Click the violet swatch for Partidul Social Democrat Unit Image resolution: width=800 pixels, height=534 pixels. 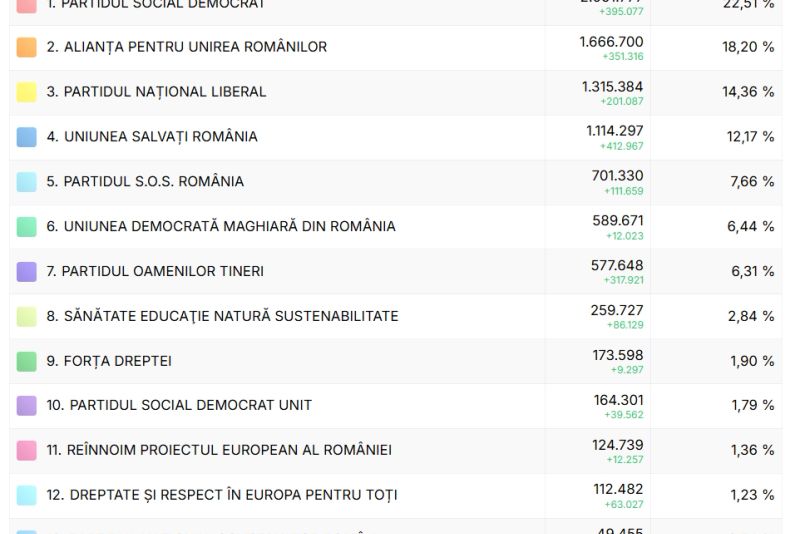tap(27, 406)
